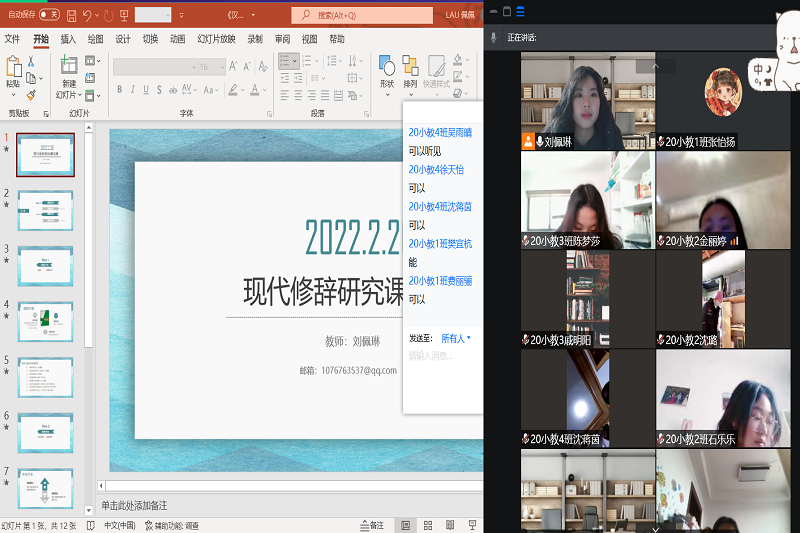Click the Cut scissors icon
The image size is (800, 533).
point(31,62)
